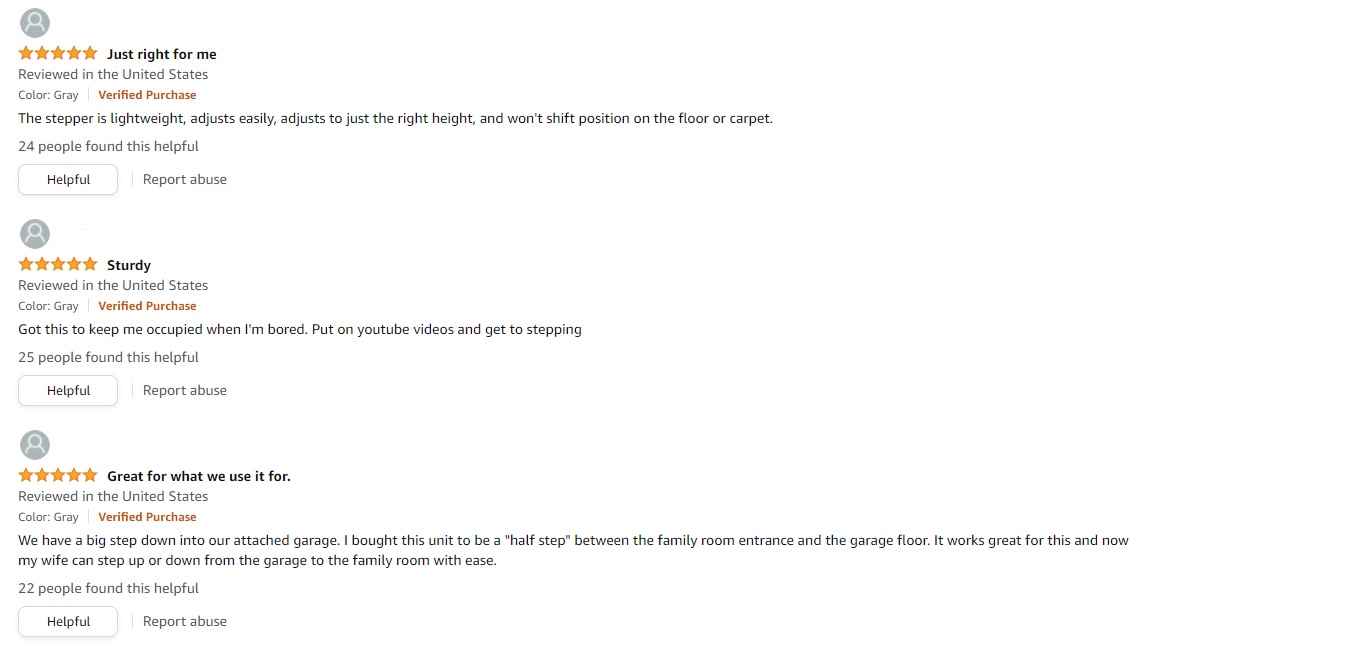Image resolution: width=1356 pixels, height=649 pixels.
Task: Click Verified Purchase on the Sturdy review
Action: pyautogui.click(x=147, y=306)
